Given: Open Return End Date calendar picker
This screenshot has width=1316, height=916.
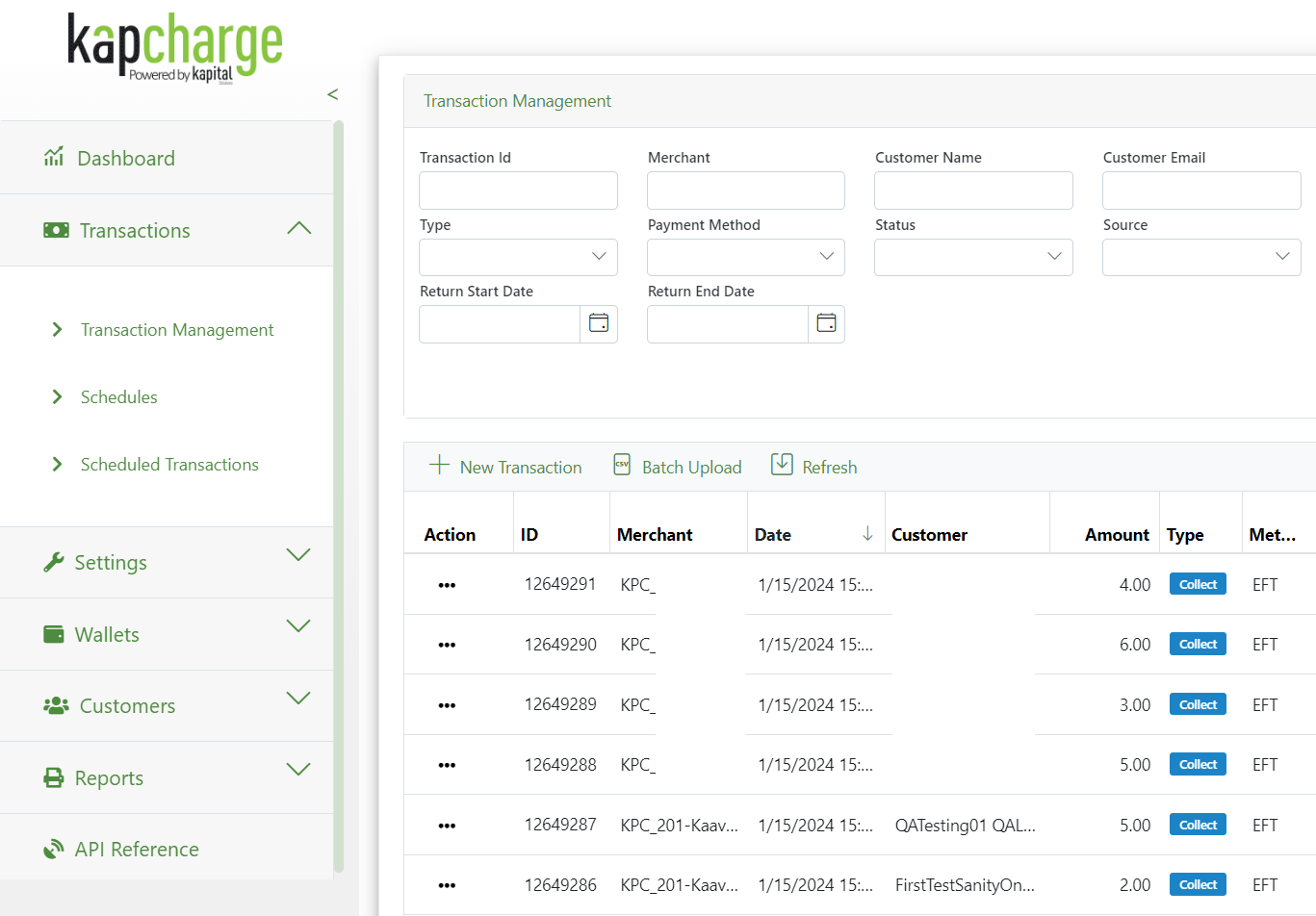Looking at the screenshot, I should [x=826, y=324].
